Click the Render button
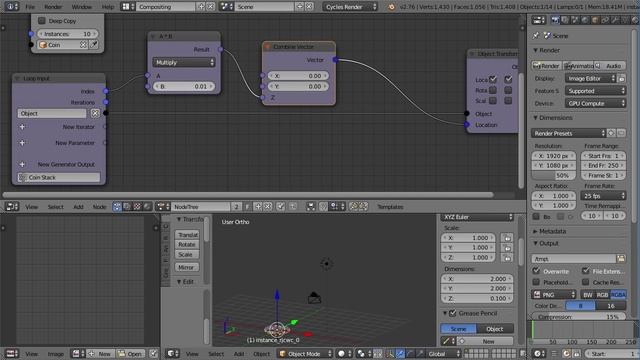This screenshot has height=360, width=640. (x=547, y=66)
